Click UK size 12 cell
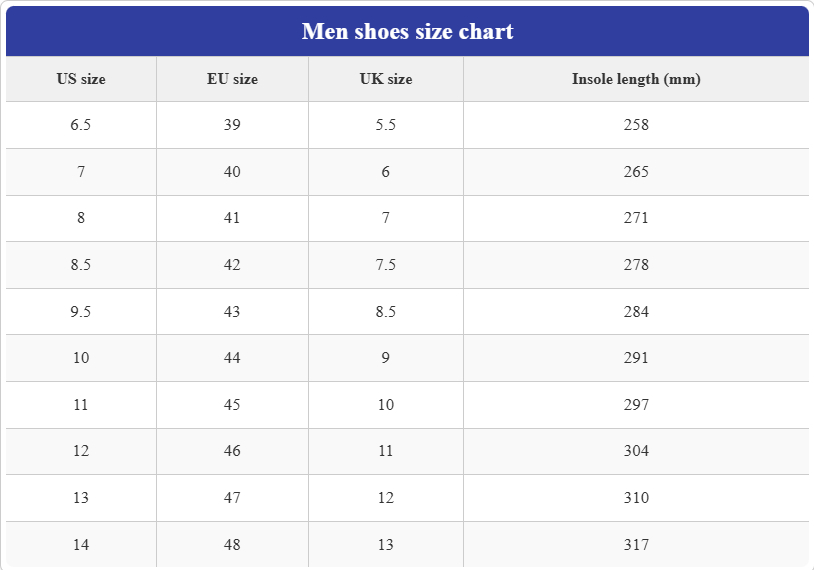Screen dimensions: 814x570 (x=386, y=498)
